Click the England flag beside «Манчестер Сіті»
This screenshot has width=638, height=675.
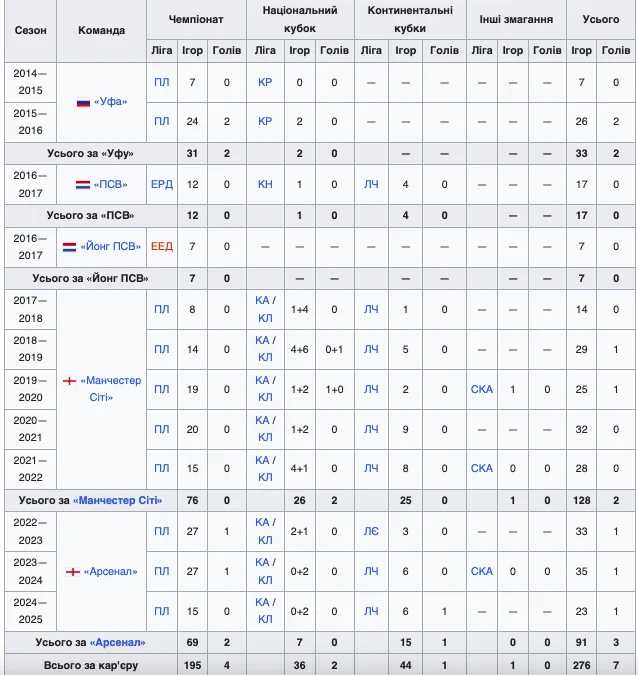coord(70,381)
